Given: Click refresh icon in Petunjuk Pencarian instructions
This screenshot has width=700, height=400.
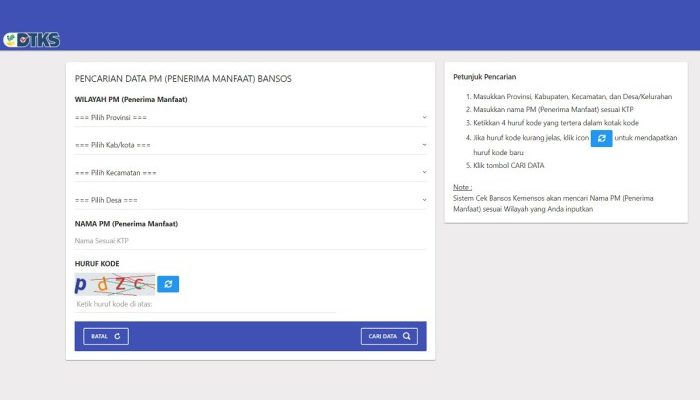Looking at the screenshot, I should (x=601, y=138).
